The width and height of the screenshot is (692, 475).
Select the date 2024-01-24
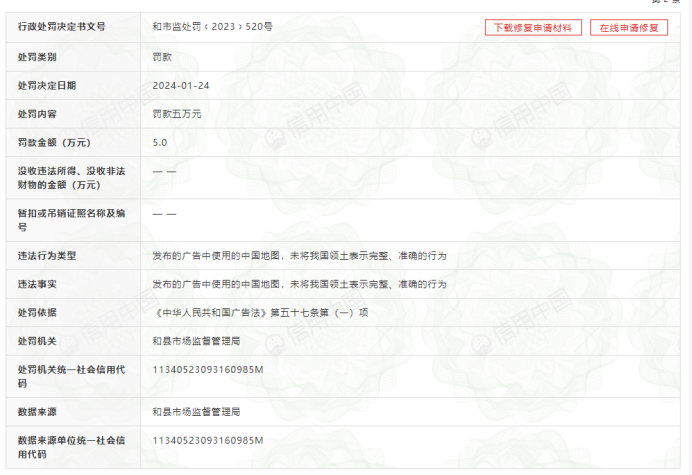(x=181, y=86)
